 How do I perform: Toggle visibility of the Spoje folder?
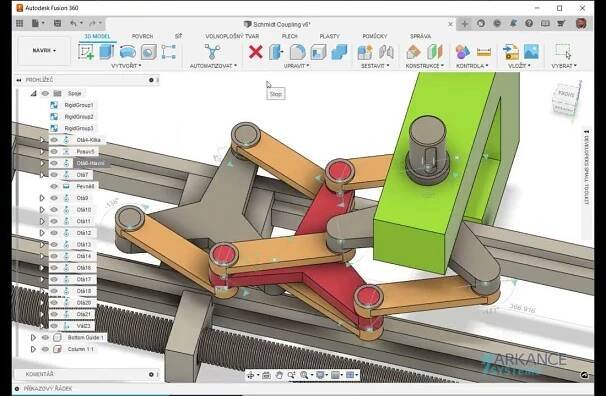(x=45, y=93)
